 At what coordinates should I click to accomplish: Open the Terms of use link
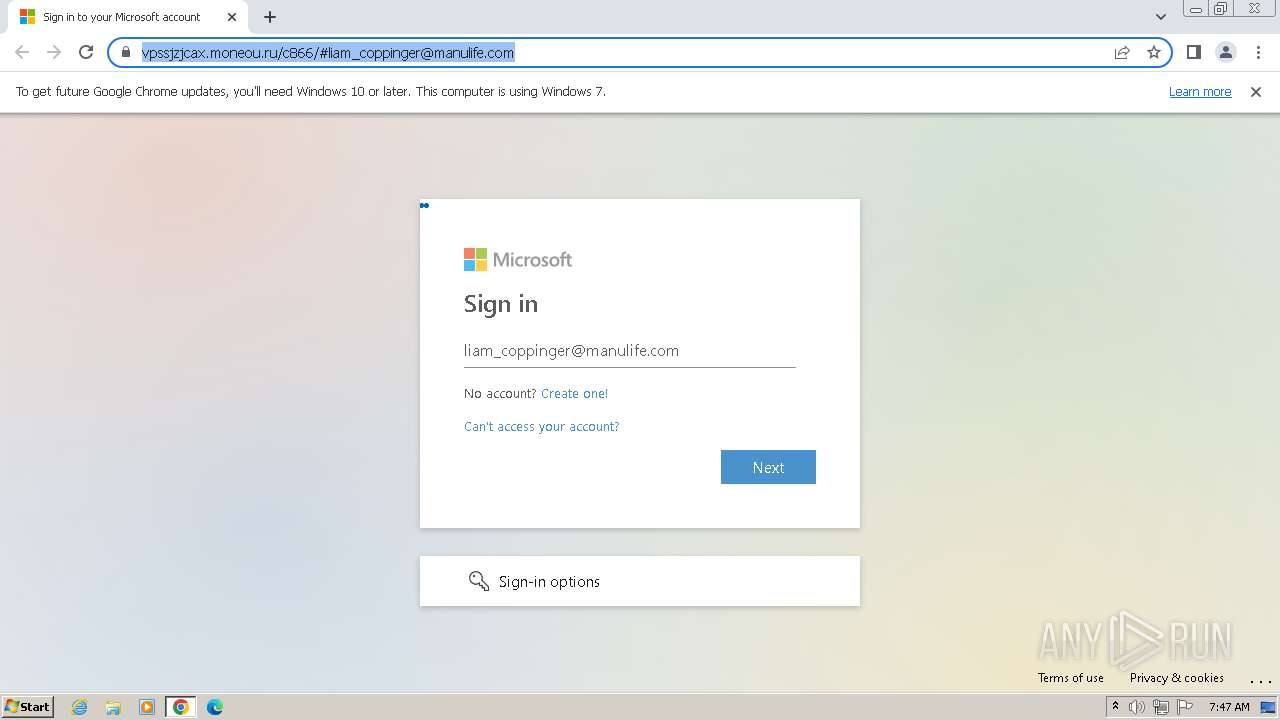pyautogui.click(x=1071, y=678)
